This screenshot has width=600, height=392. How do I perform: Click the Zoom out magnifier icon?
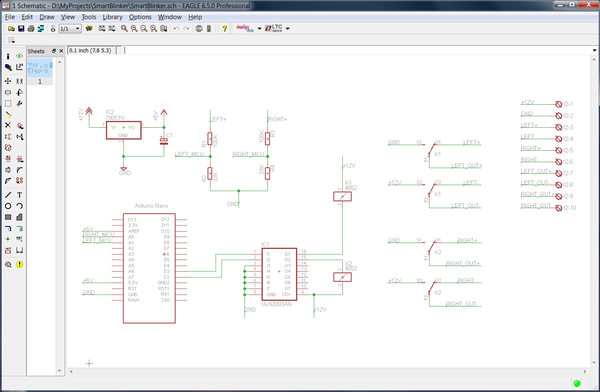click(143, 29)
